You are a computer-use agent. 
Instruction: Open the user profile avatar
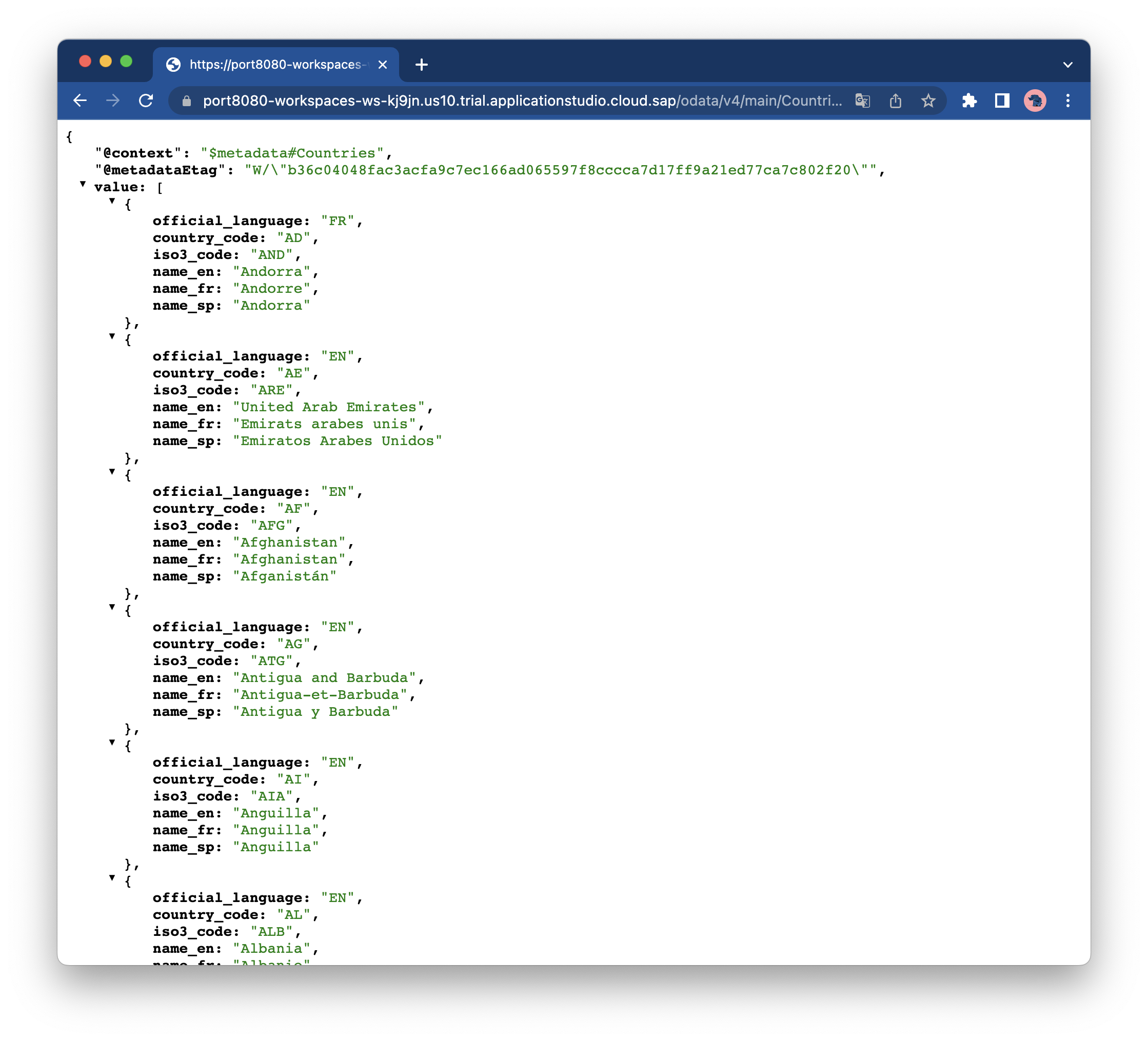coord(1035,101)
